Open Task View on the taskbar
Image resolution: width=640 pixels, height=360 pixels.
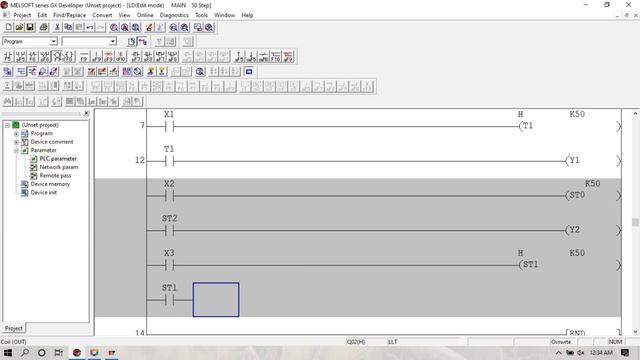(x=59, y=353)
